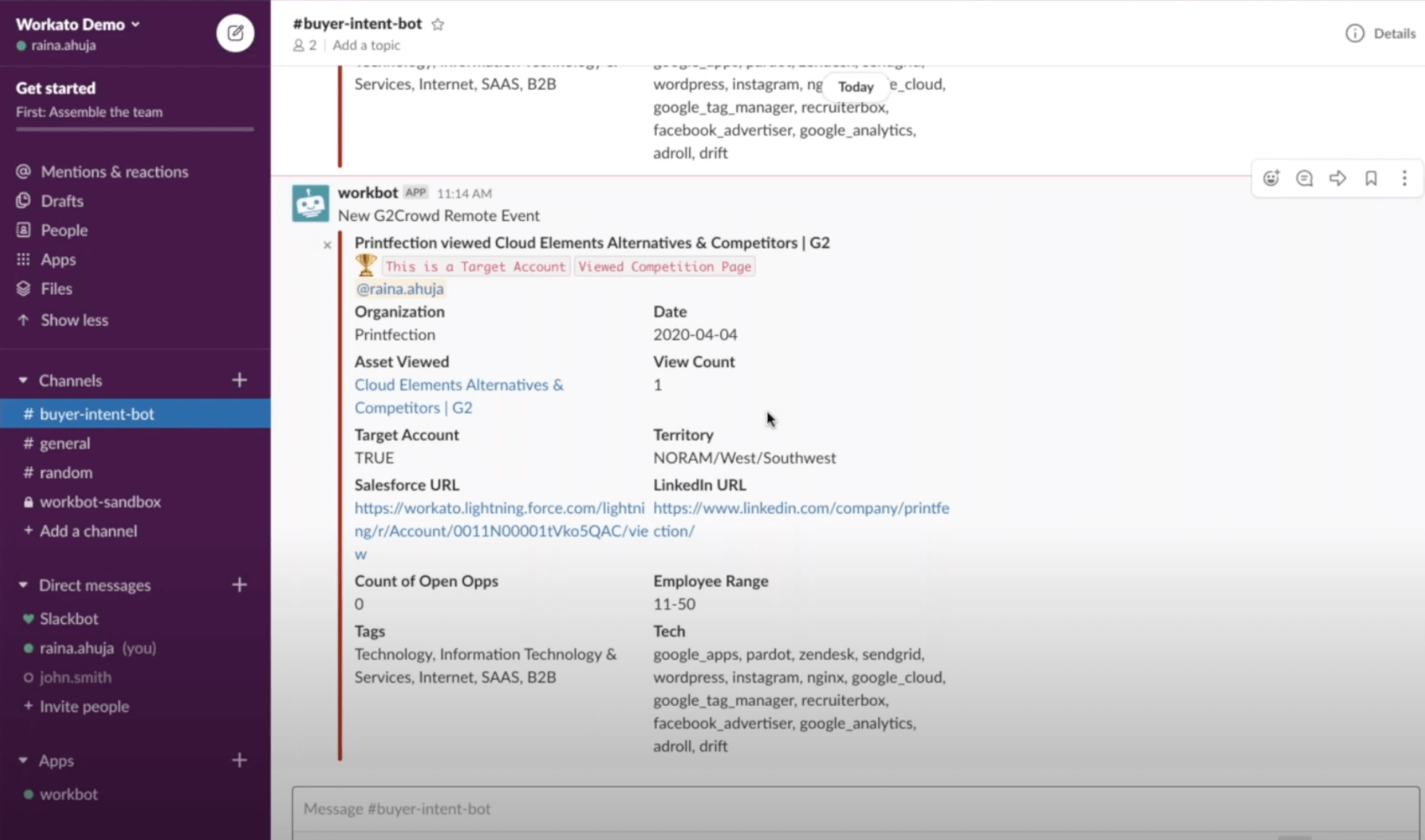
Task: Collapse the Channels section
Action: coord(23,380)
